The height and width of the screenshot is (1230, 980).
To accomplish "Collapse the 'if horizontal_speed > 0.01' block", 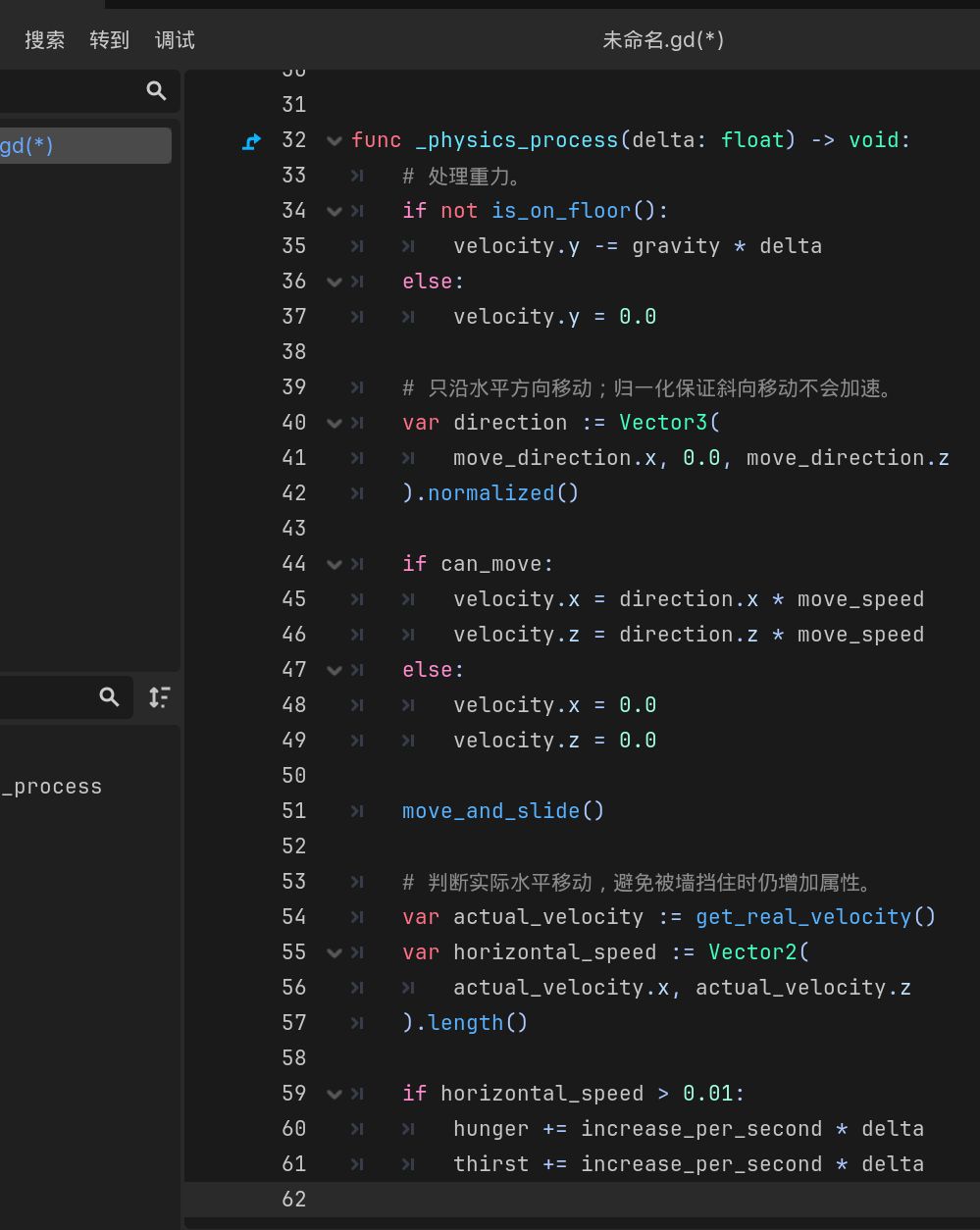I will pyautogui.click(x=334, y=1094).
